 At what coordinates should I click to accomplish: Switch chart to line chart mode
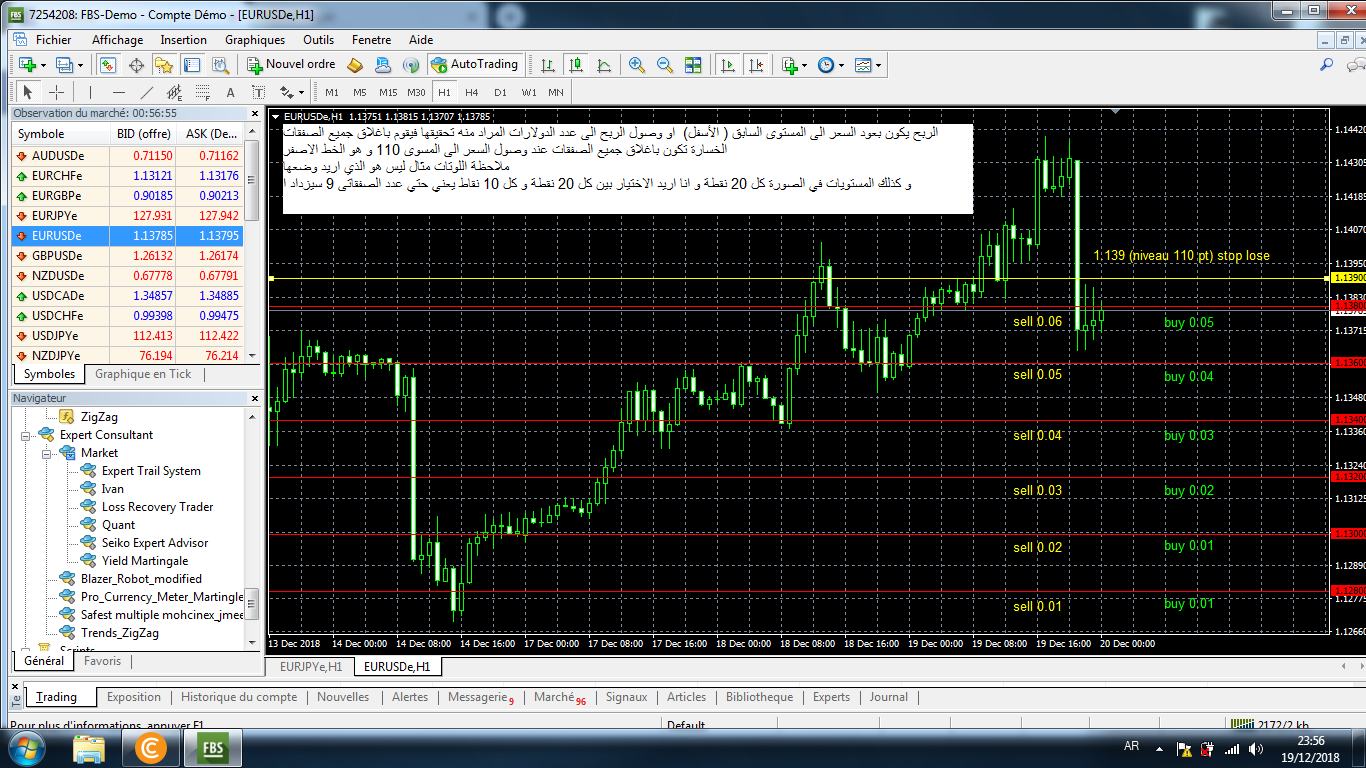(604, 65)
